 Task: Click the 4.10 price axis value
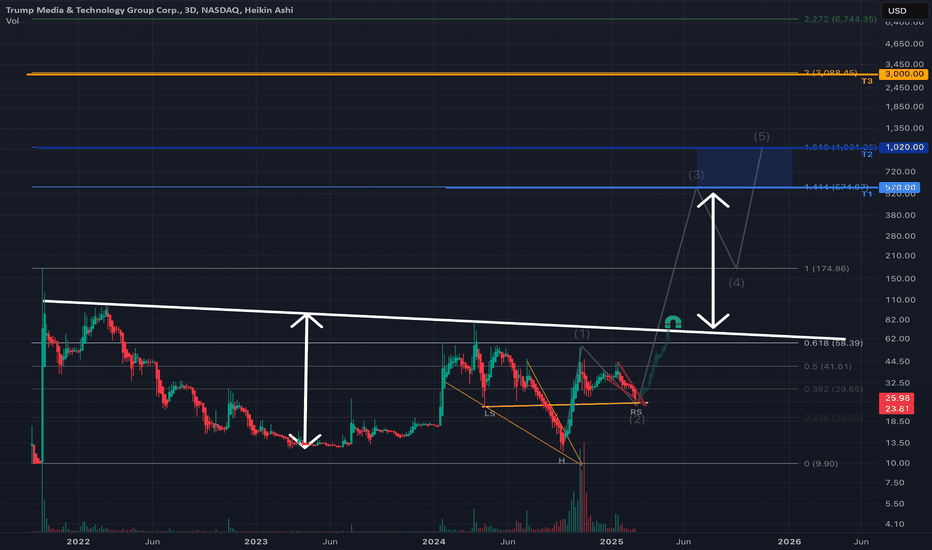click(895, 524)
